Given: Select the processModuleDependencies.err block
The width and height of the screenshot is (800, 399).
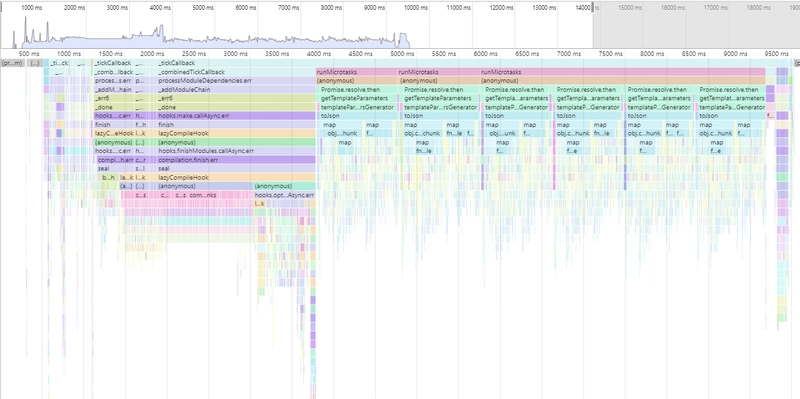Looking at the screenshot, I should click(x=236, y=81).
